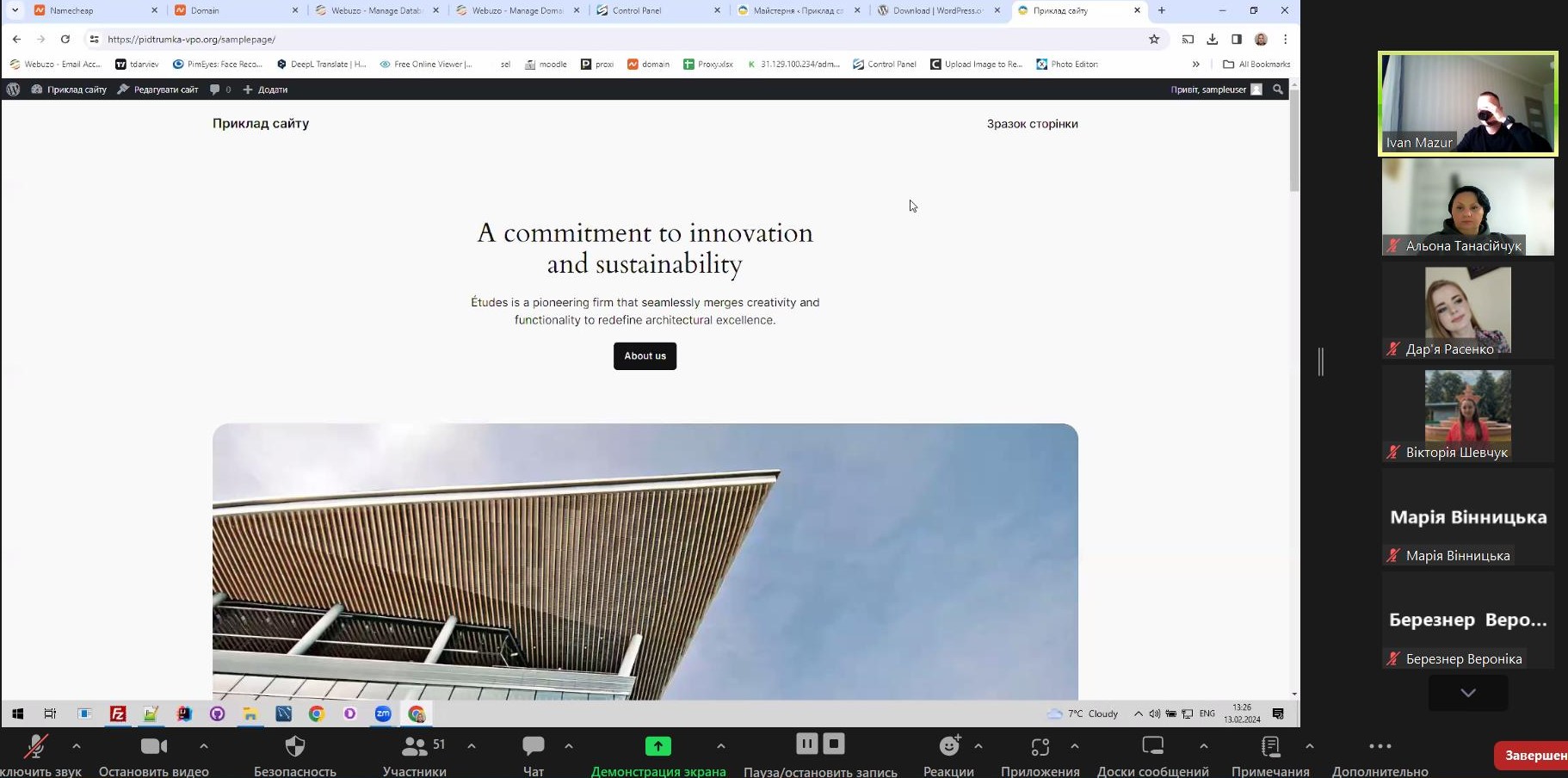Expand the video options arrow beside camera
Viewport: 1568px width, 778px height.
pos(204,746)
